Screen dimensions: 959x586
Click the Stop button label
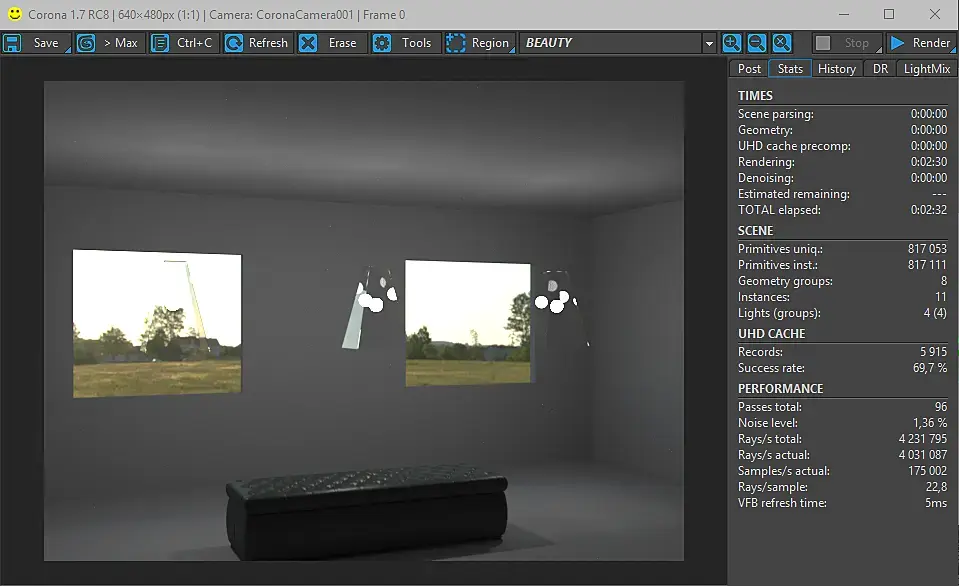[856, 43]
